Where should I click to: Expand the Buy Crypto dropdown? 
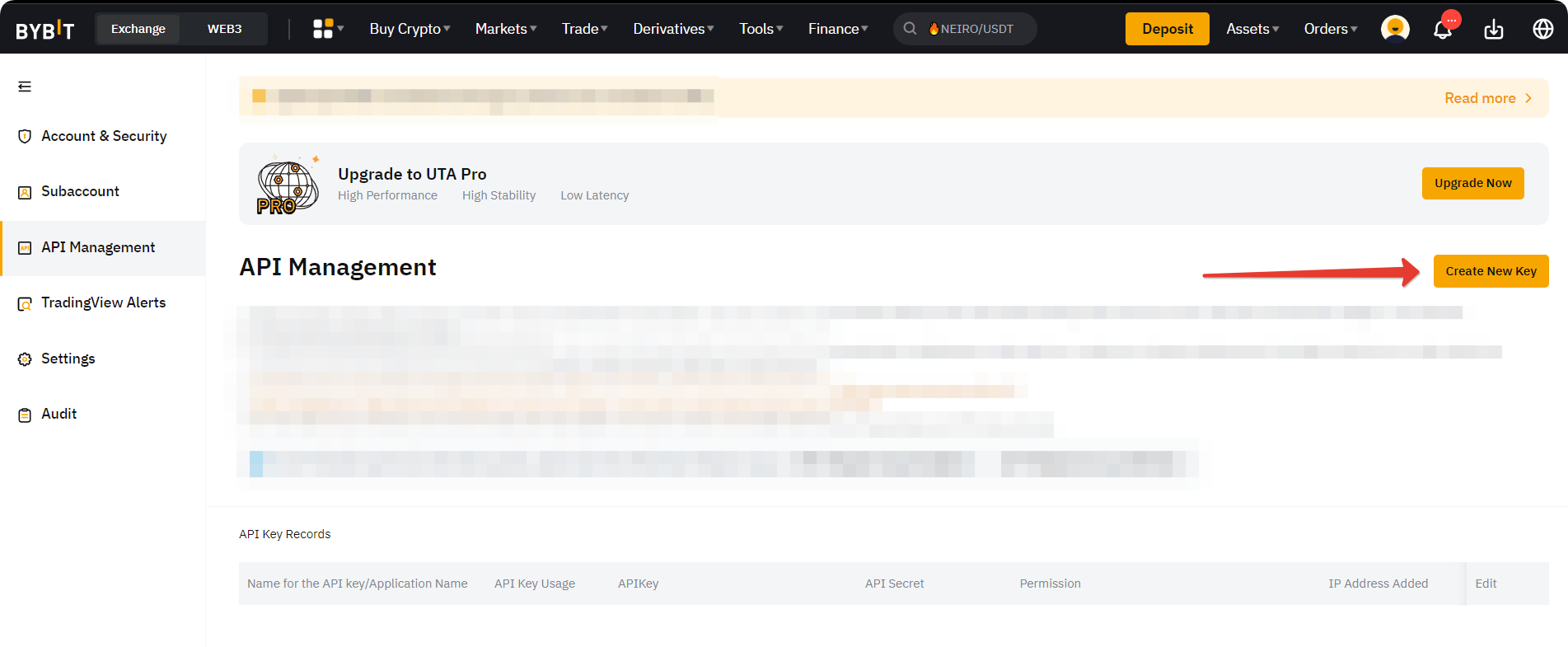point(410,29)
